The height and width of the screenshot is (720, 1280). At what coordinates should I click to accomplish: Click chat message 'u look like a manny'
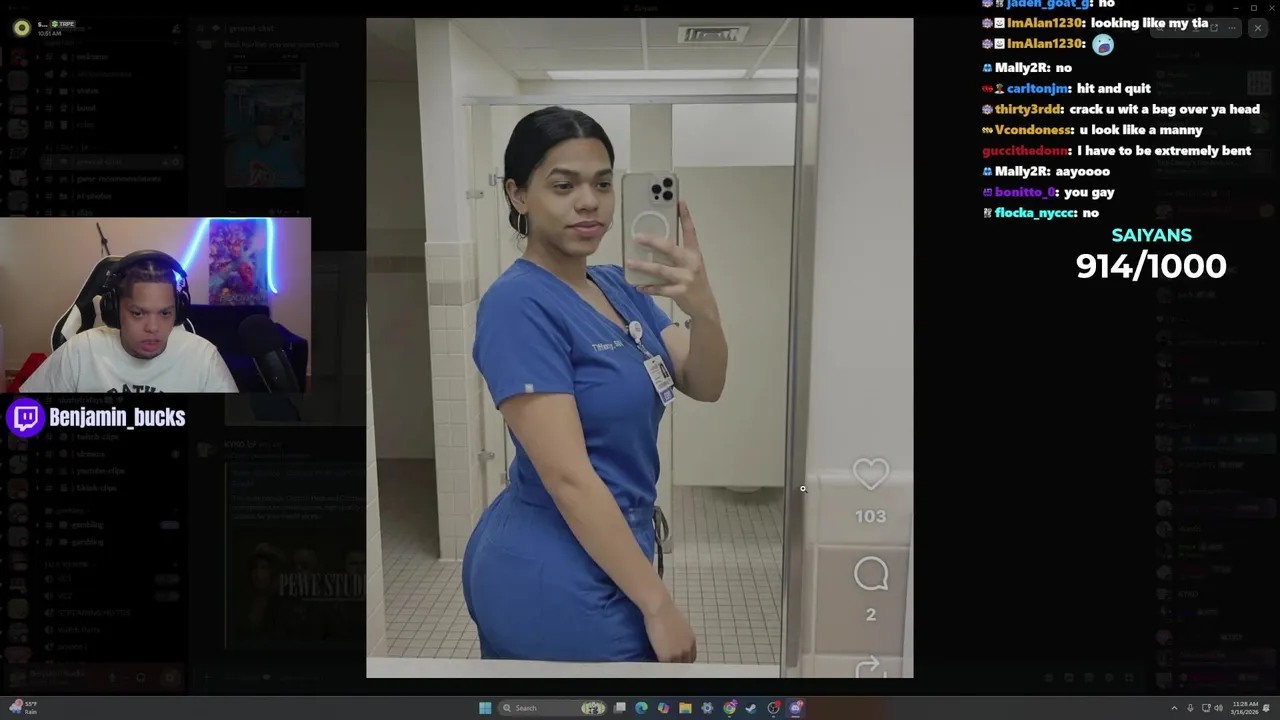click(1141, 130)
